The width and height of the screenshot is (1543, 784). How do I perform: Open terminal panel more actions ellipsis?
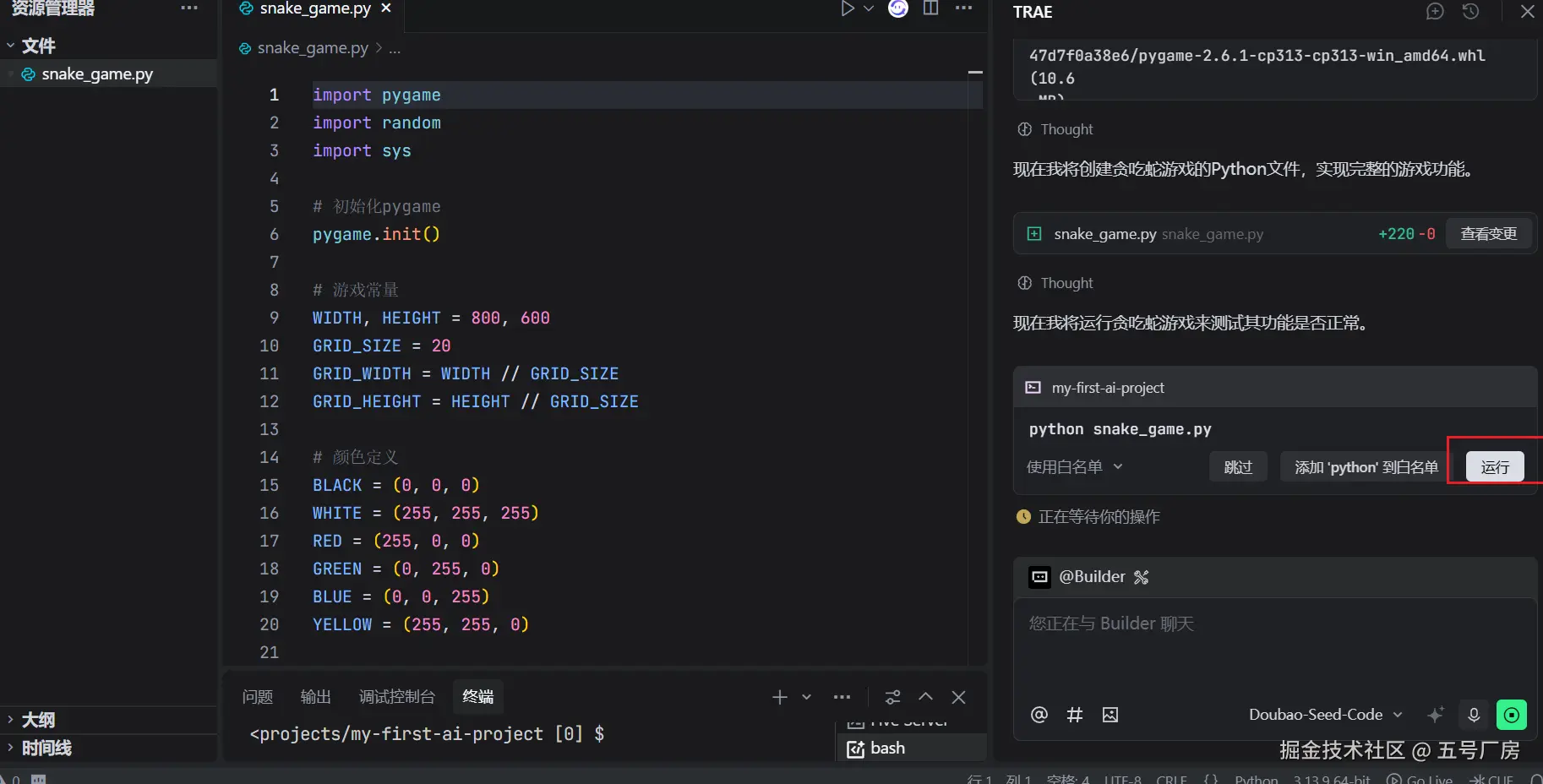tap(842, 697)
